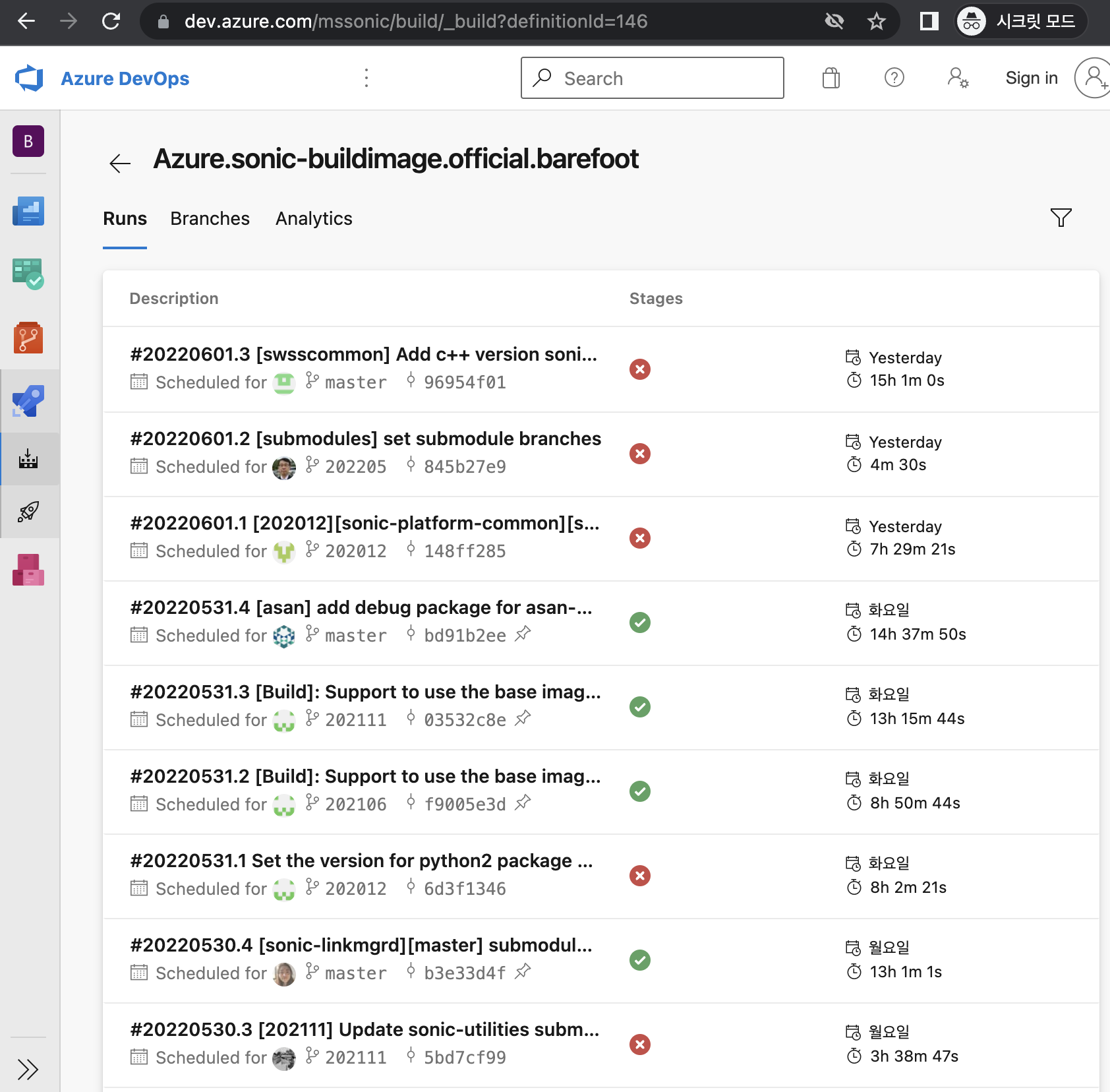Toggle browser side panel icon
The image size is (1110, 1092).
[x=929, y=22]
